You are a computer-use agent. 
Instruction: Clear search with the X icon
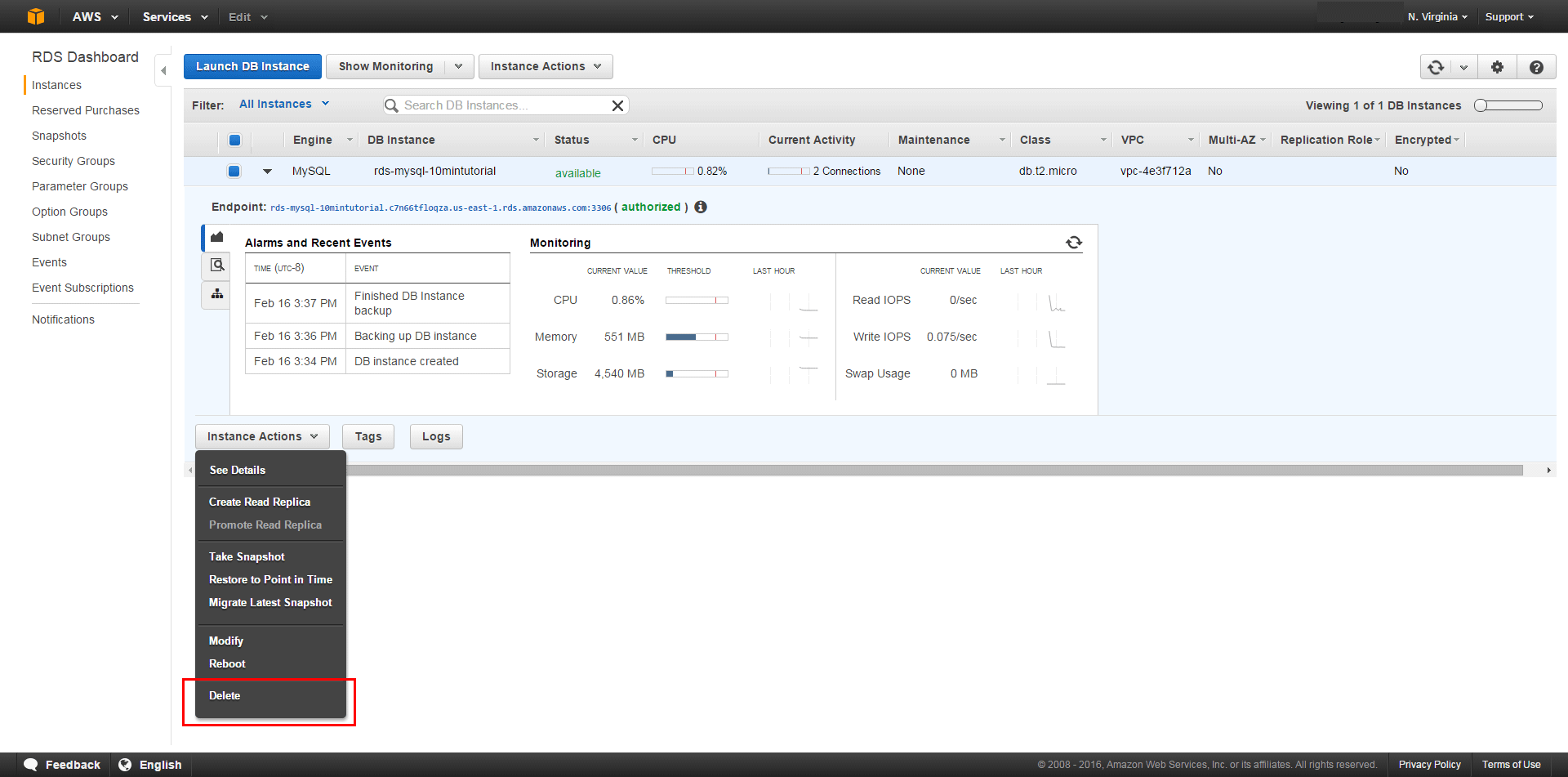[617, 105]
